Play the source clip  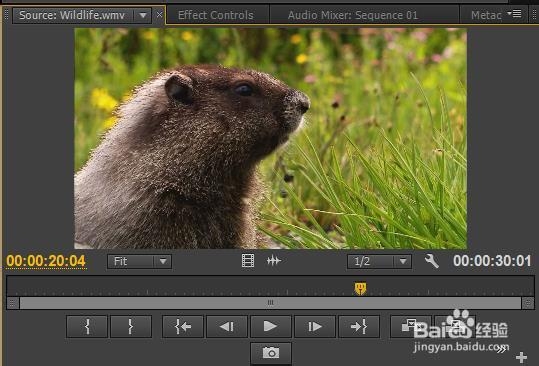[x=271, y=326]
